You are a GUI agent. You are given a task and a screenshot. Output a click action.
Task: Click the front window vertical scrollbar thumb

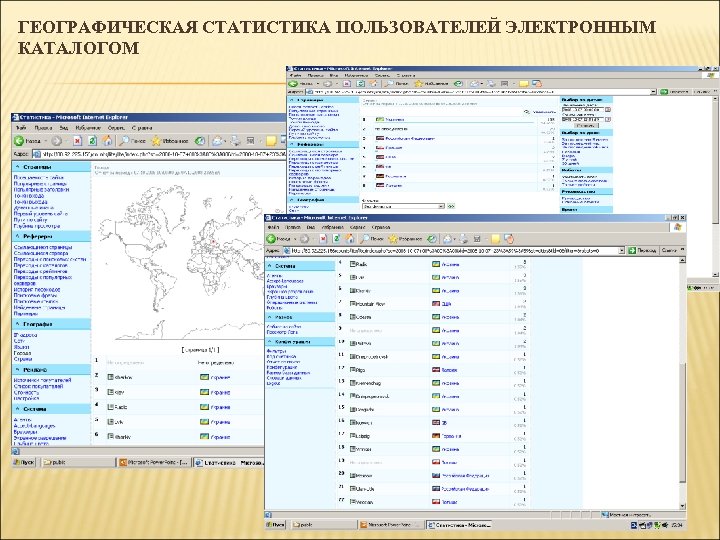pos(682,422)
